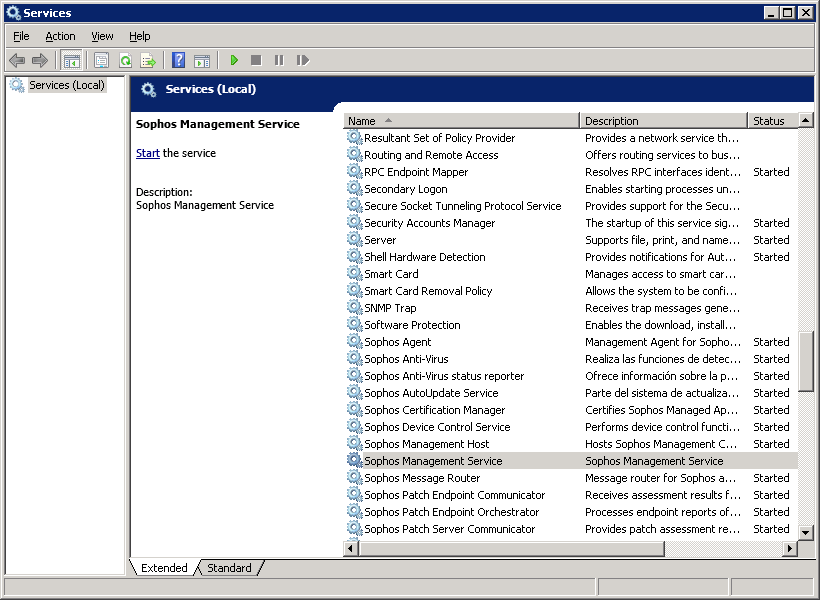The image size is (820, 600).
Task: Click the gear icon beside Sophos Management Service
Action: click(355, 460)
